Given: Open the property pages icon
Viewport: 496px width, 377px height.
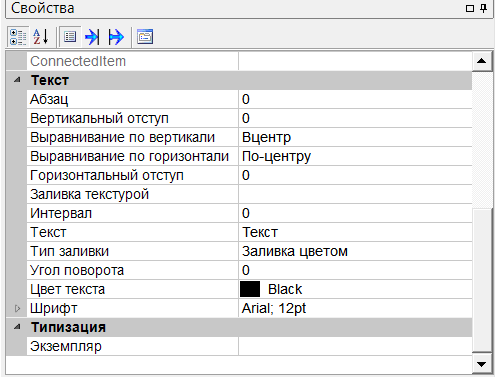Looking at the screenshot, I should (x=145, y=37).
